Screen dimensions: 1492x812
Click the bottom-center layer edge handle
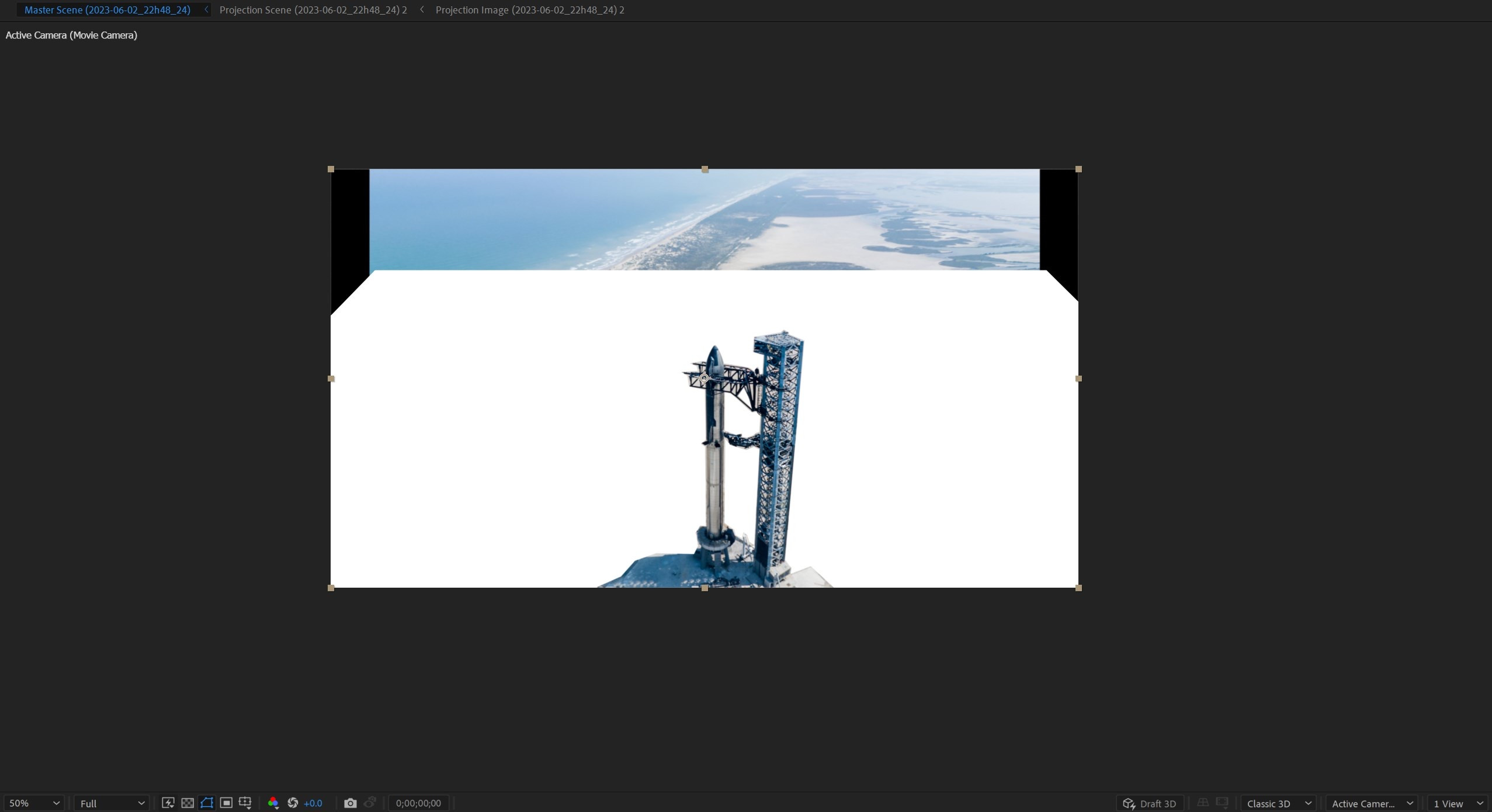705,588
